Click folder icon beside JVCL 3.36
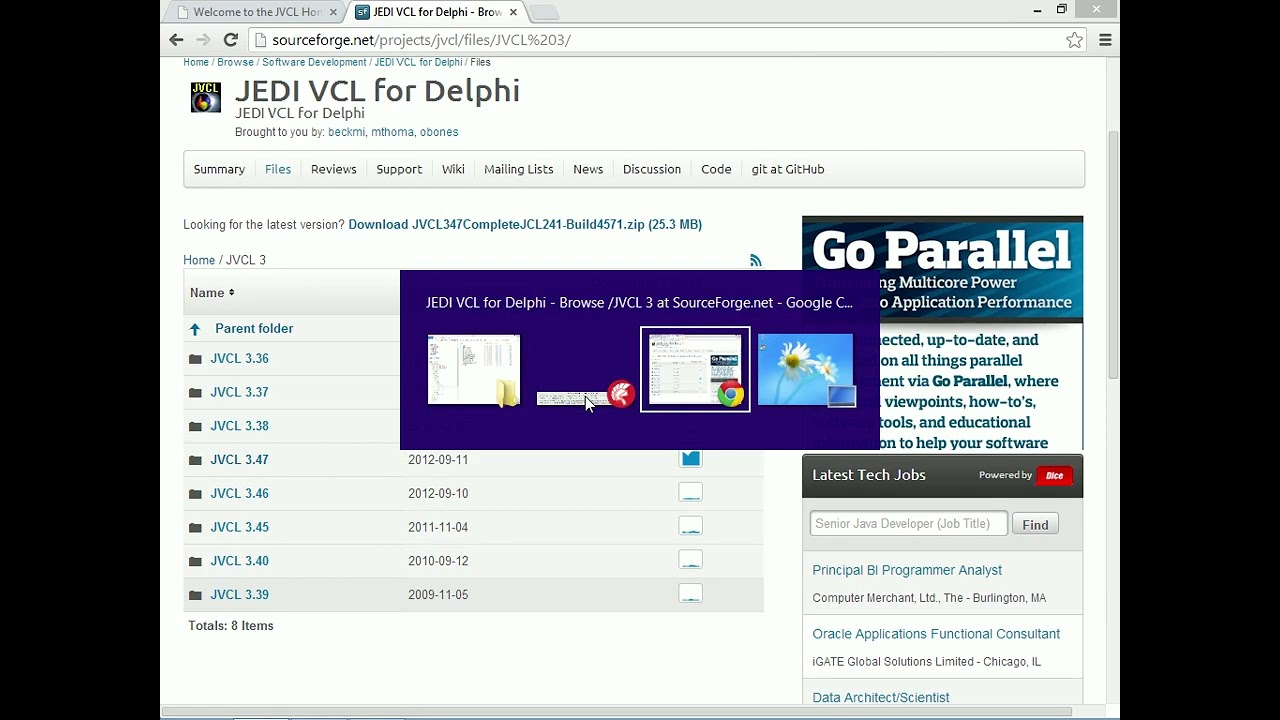The image size is (1280, 720). click(195, 359)
